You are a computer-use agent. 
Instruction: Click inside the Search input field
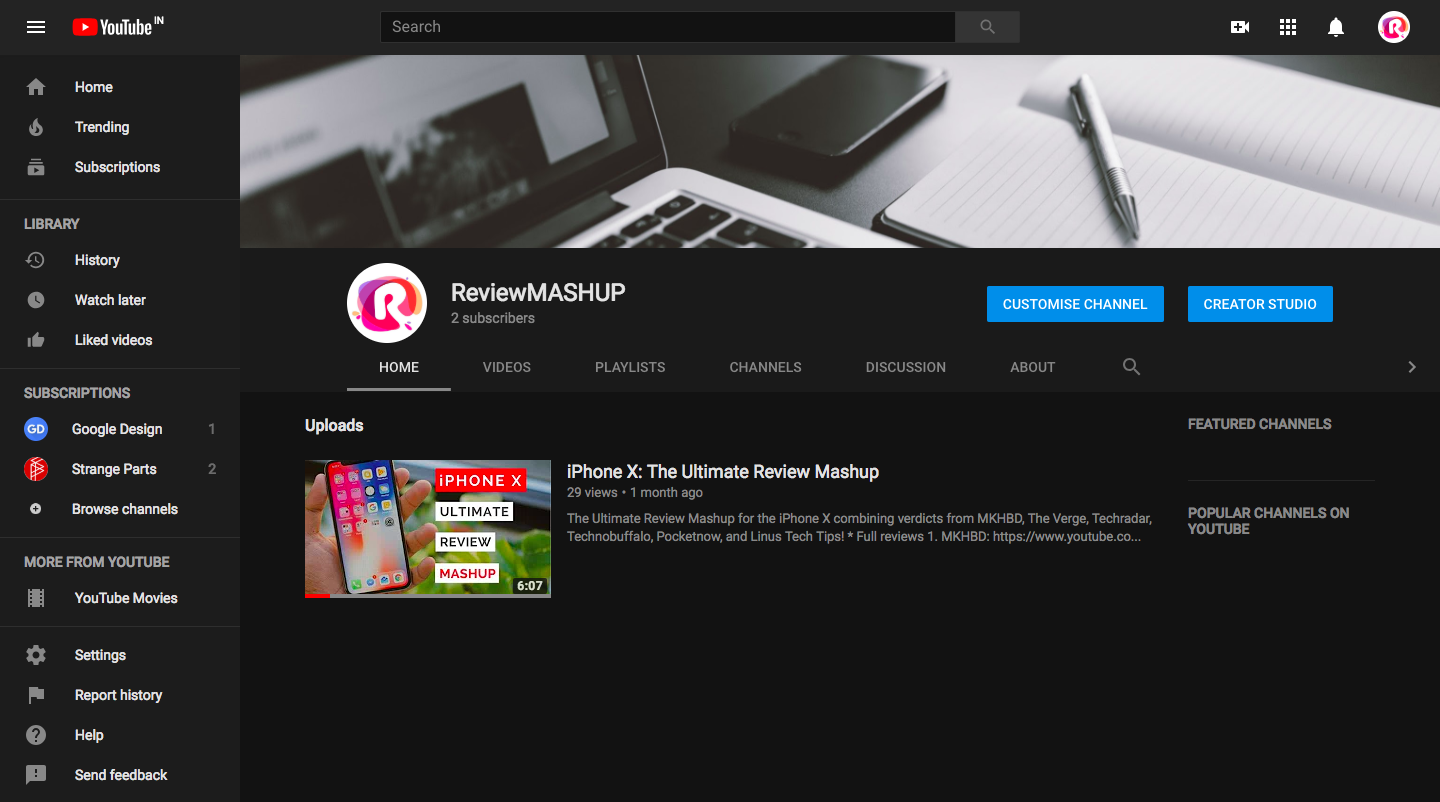(x=667, y=27)
